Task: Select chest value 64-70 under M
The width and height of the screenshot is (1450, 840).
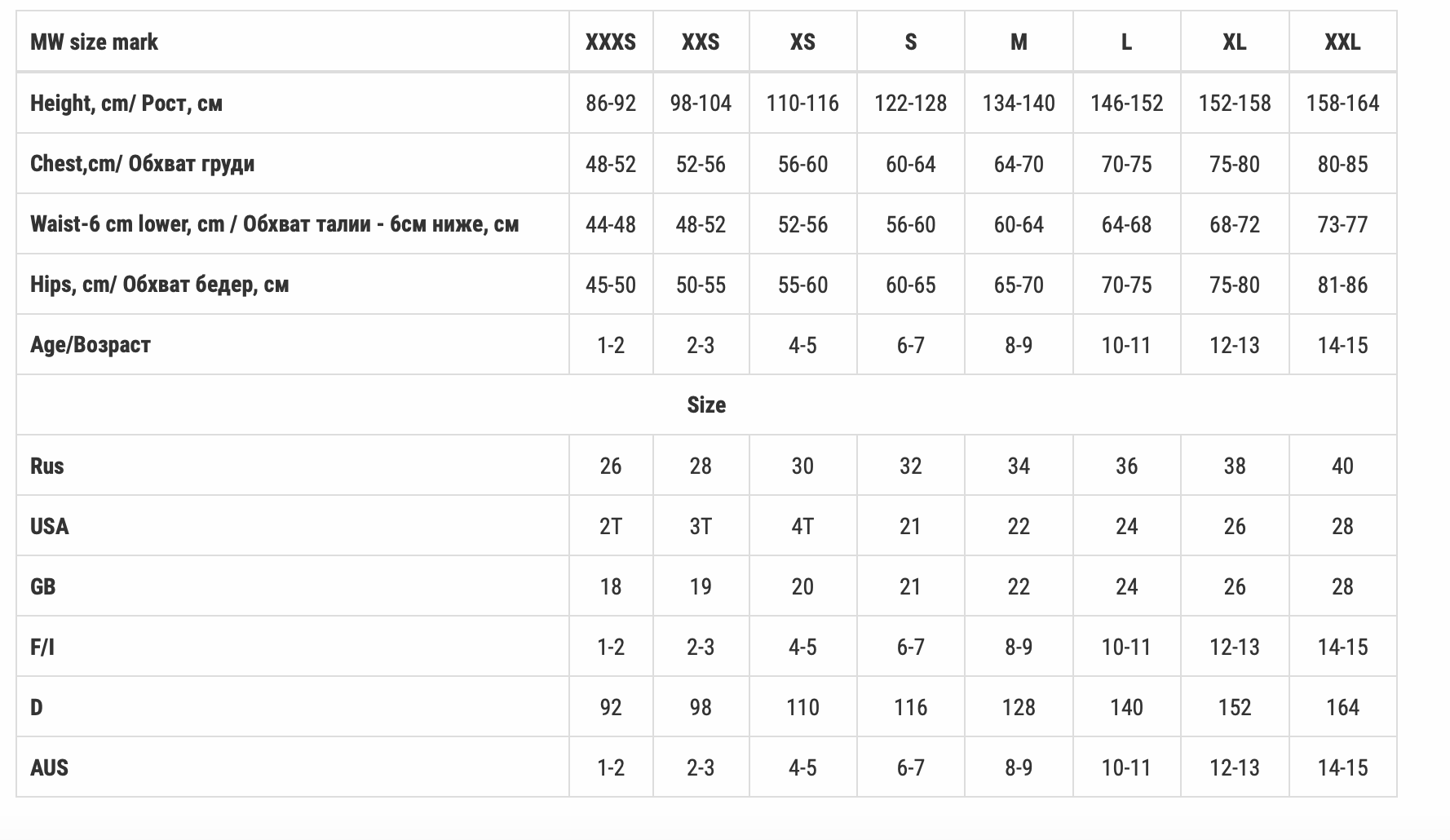Action: coord(1018,164)
